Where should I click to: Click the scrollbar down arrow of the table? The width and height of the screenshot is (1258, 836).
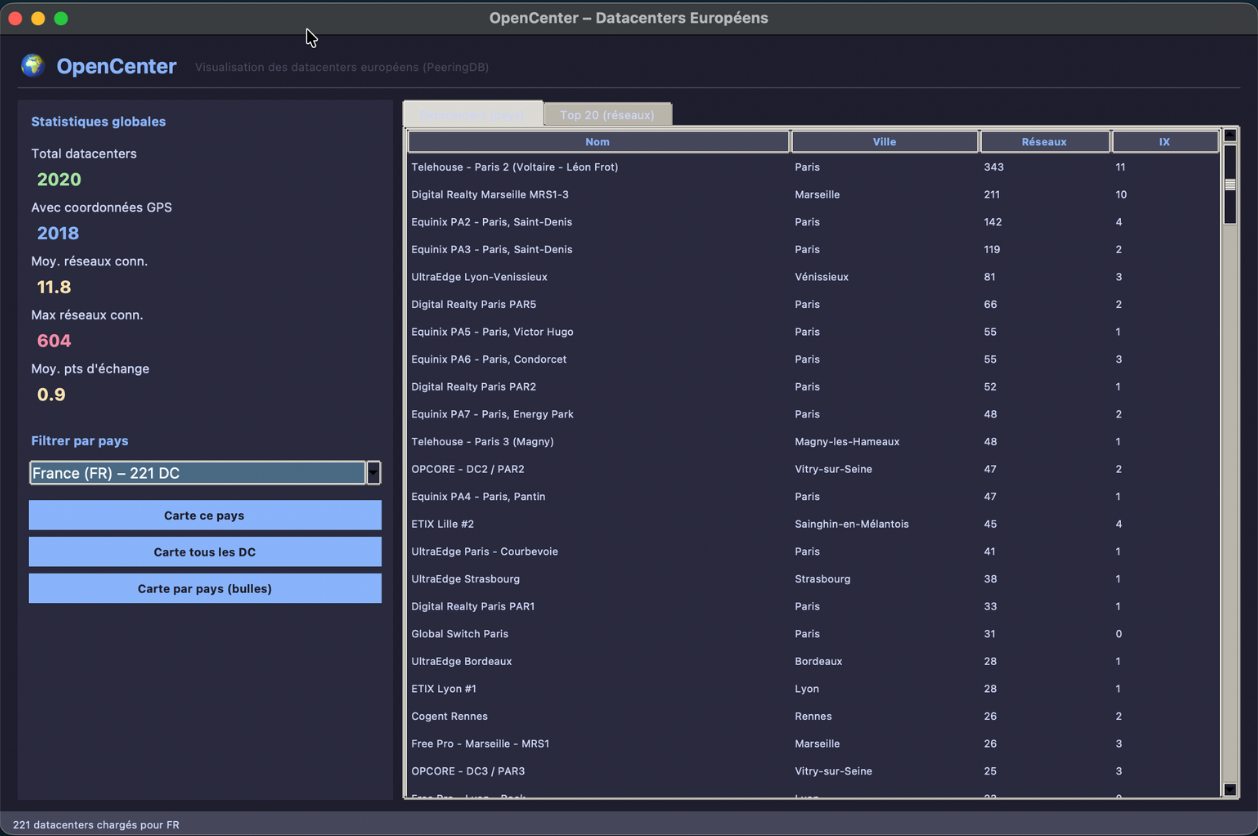[x=1230, y=790]
